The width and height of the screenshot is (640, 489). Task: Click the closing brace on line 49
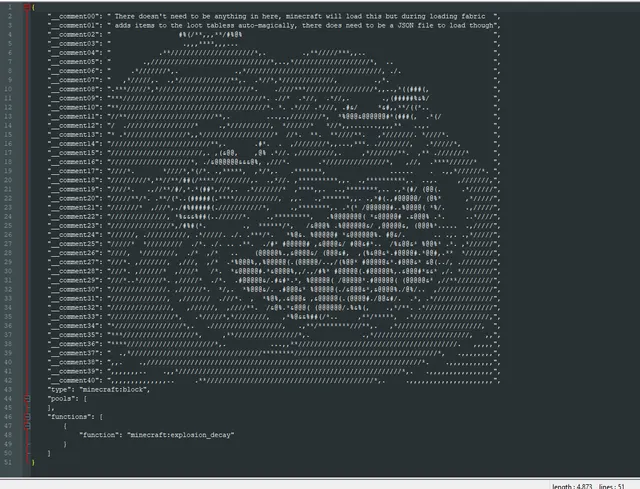[65, 444]
